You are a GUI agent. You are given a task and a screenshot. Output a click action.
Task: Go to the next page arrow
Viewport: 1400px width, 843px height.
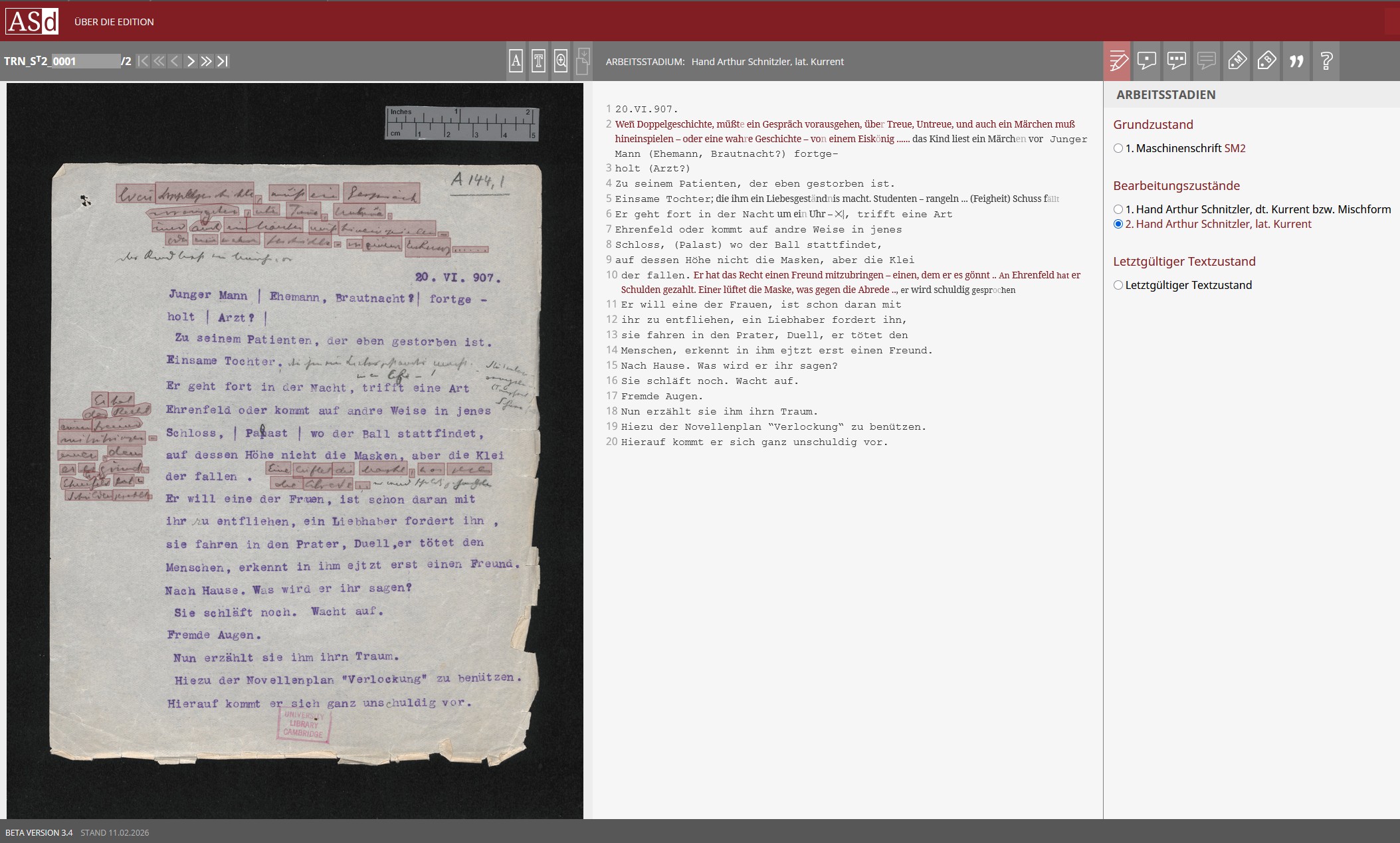coord(191,61)
